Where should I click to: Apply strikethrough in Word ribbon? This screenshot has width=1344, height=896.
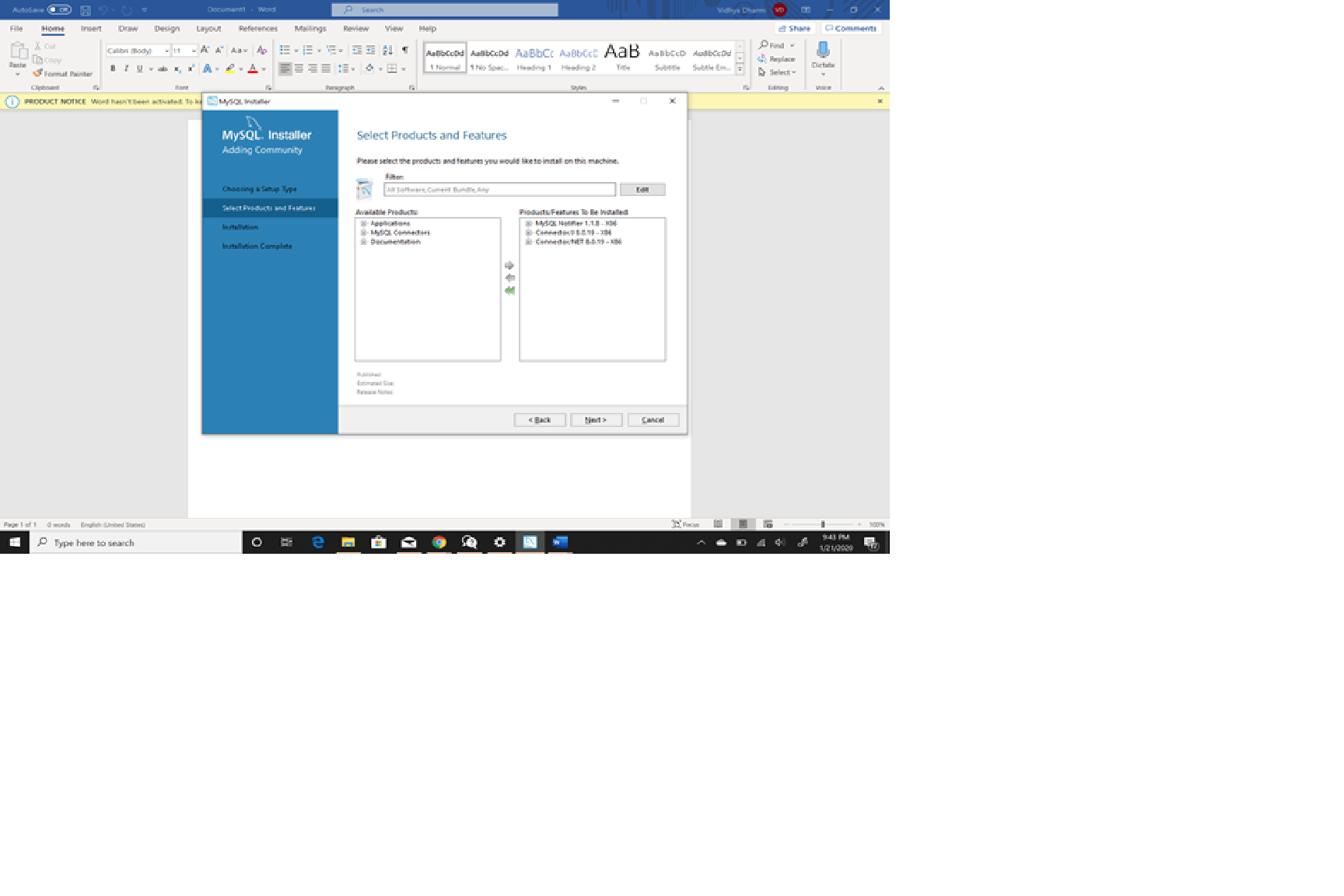[163, 69]
